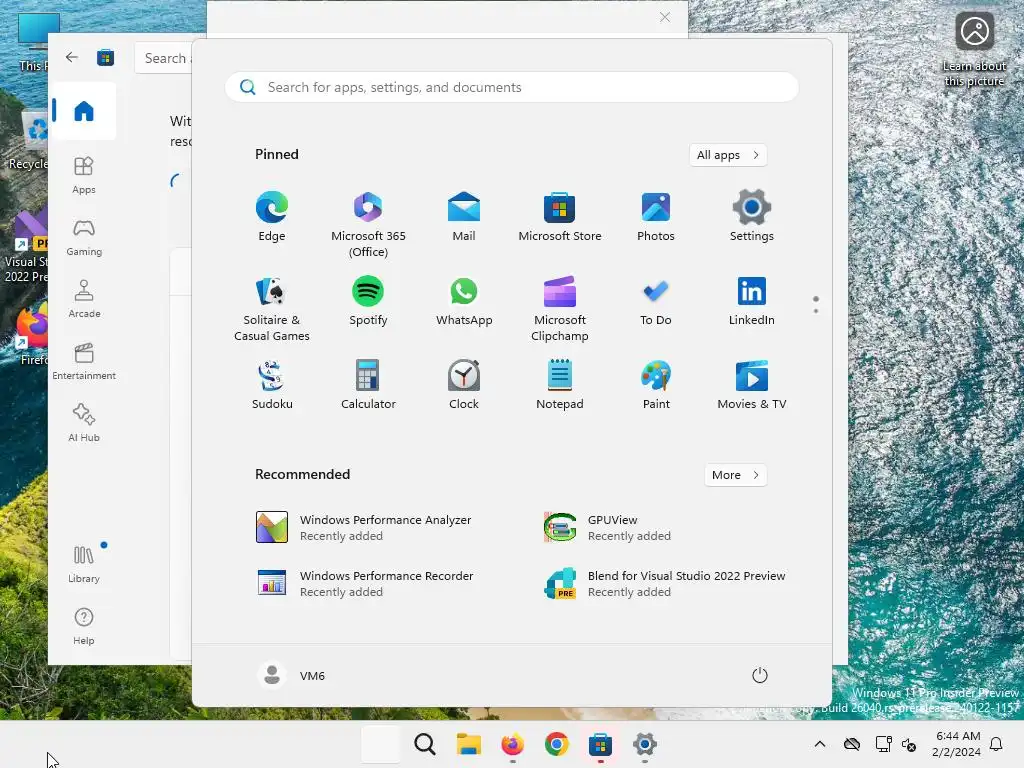1024x768 pixels.
Task: Open the Calculator app
Action: point(368,385)
